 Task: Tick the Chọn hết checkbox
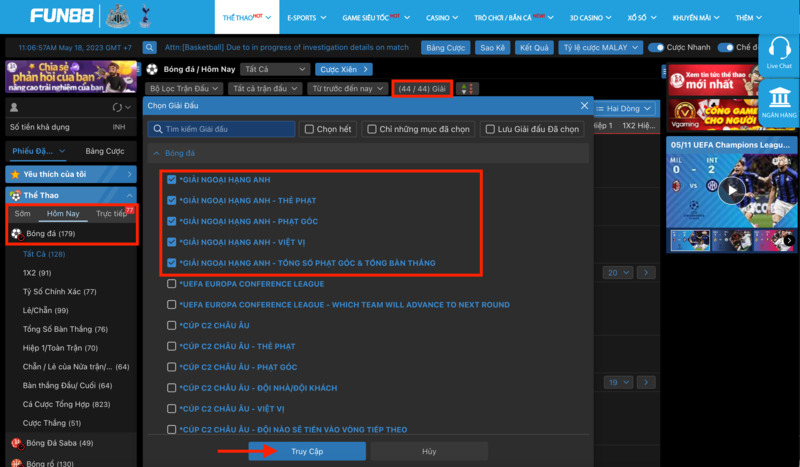[309, 129]
